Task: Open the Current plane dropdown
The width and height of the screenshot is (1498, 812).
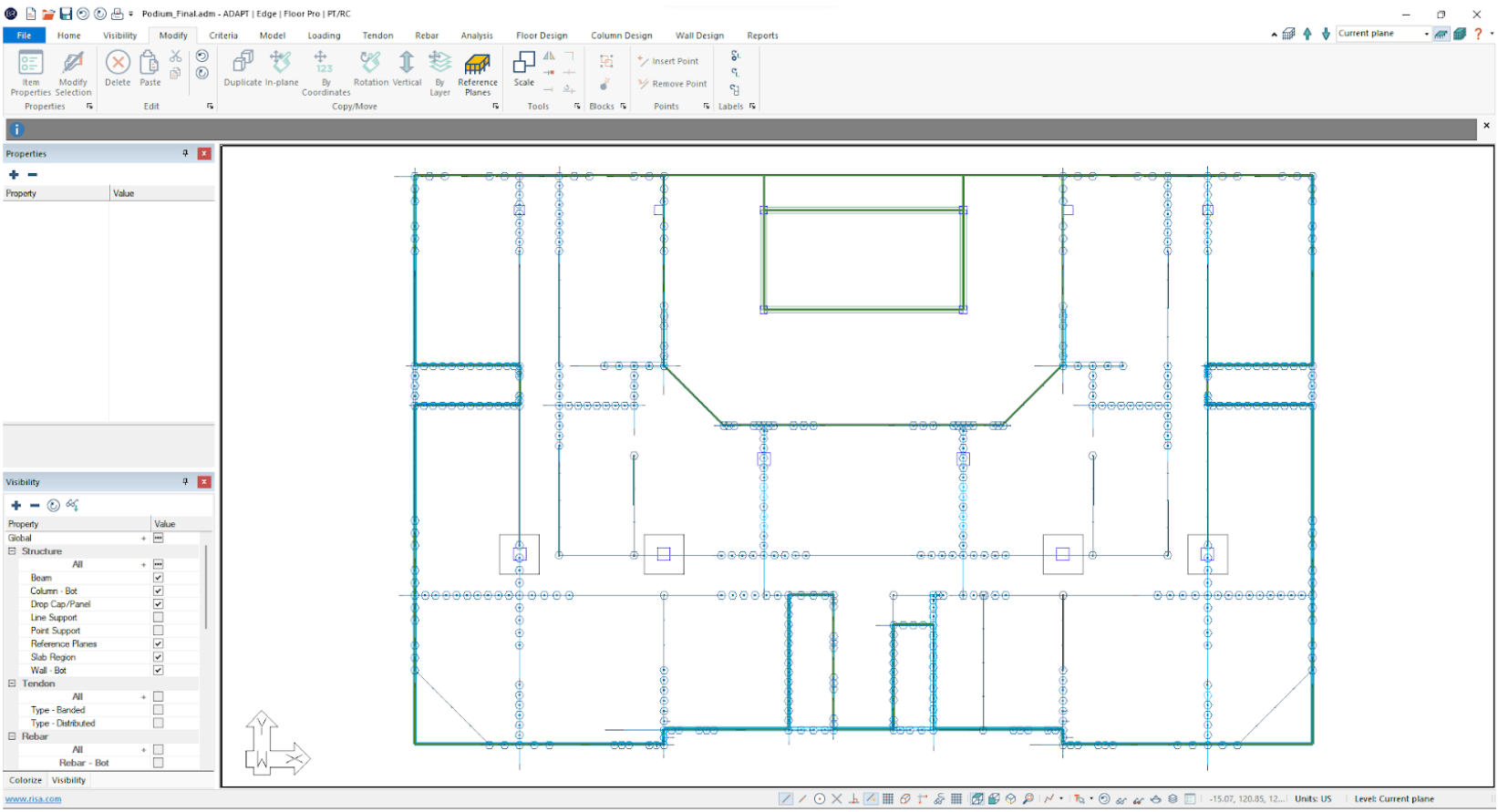Action: [1426, 34]
